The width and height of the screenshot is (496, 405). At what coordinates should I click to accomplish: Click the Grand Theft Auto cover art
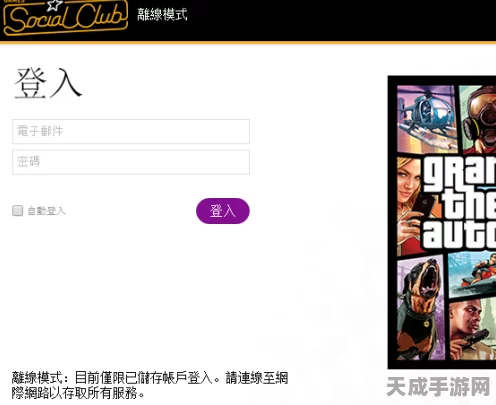click(442, 222)
